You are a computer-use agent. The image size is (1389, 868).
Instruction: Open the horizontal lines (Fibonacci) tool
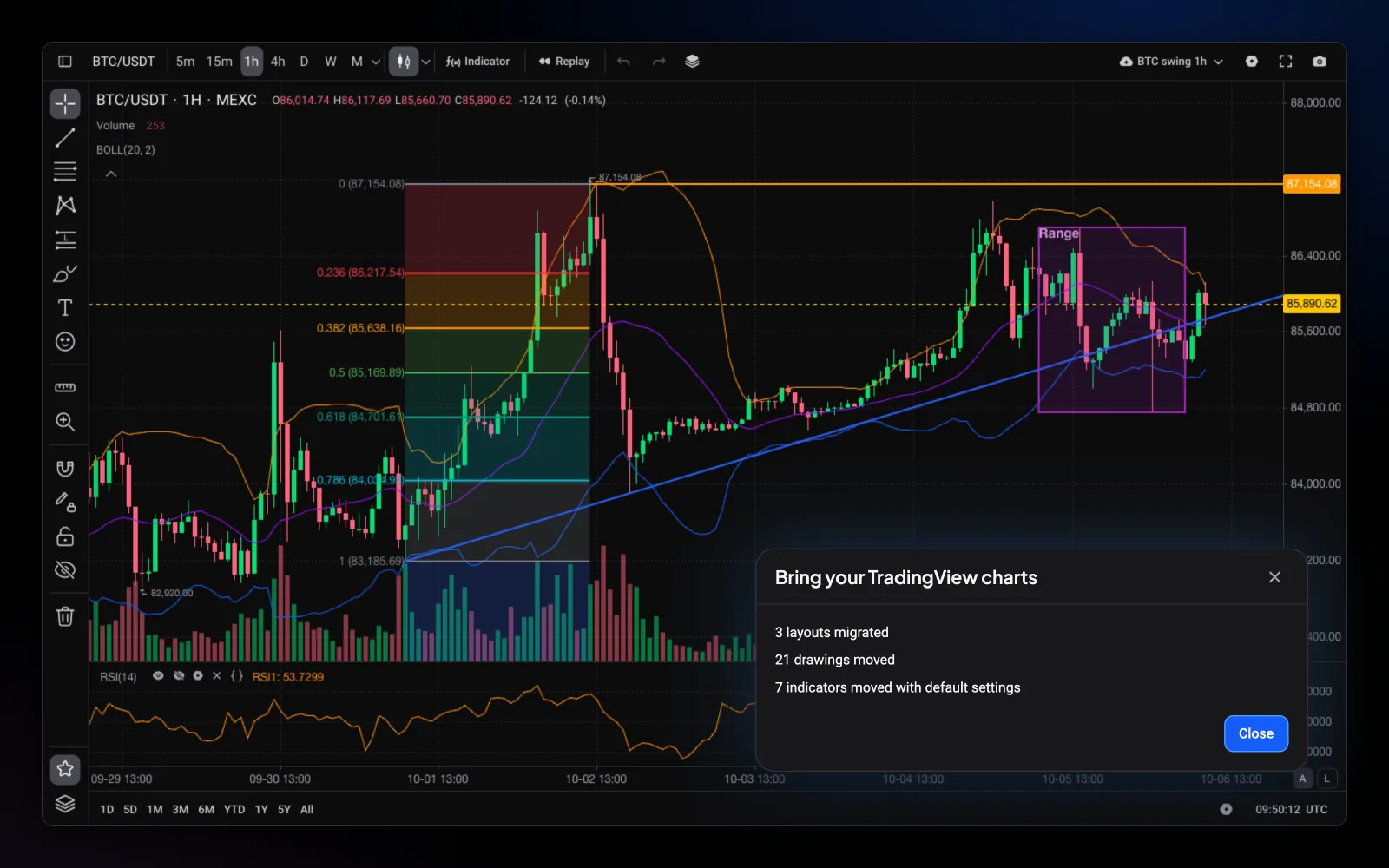pos(65,172)
